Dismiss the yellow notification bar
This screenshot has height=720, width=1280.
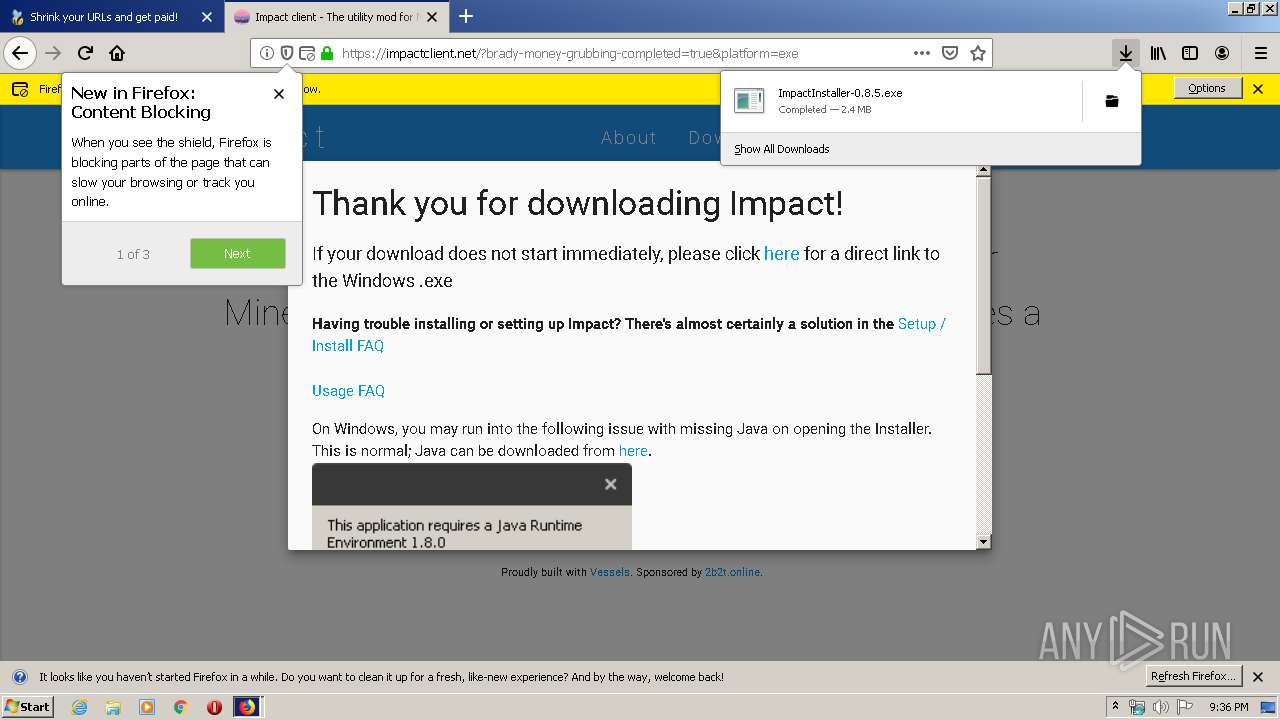pyautogui.click(x=1258, y=88)
